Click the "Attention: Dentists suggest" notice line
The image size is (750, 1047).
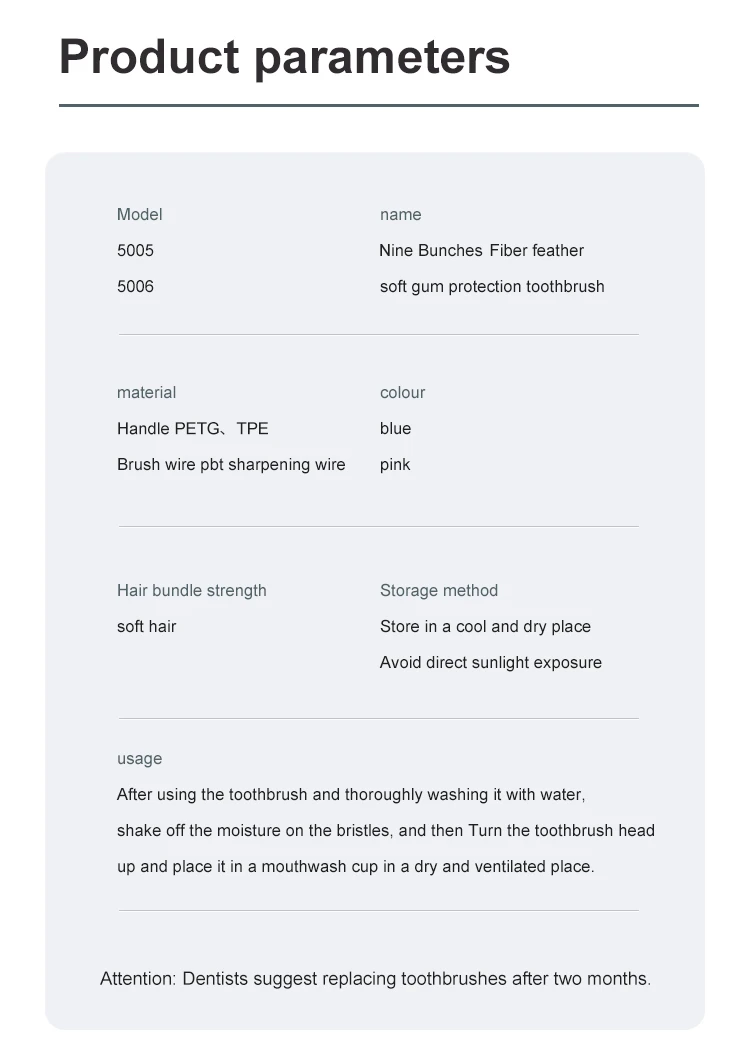click(375, 978)
